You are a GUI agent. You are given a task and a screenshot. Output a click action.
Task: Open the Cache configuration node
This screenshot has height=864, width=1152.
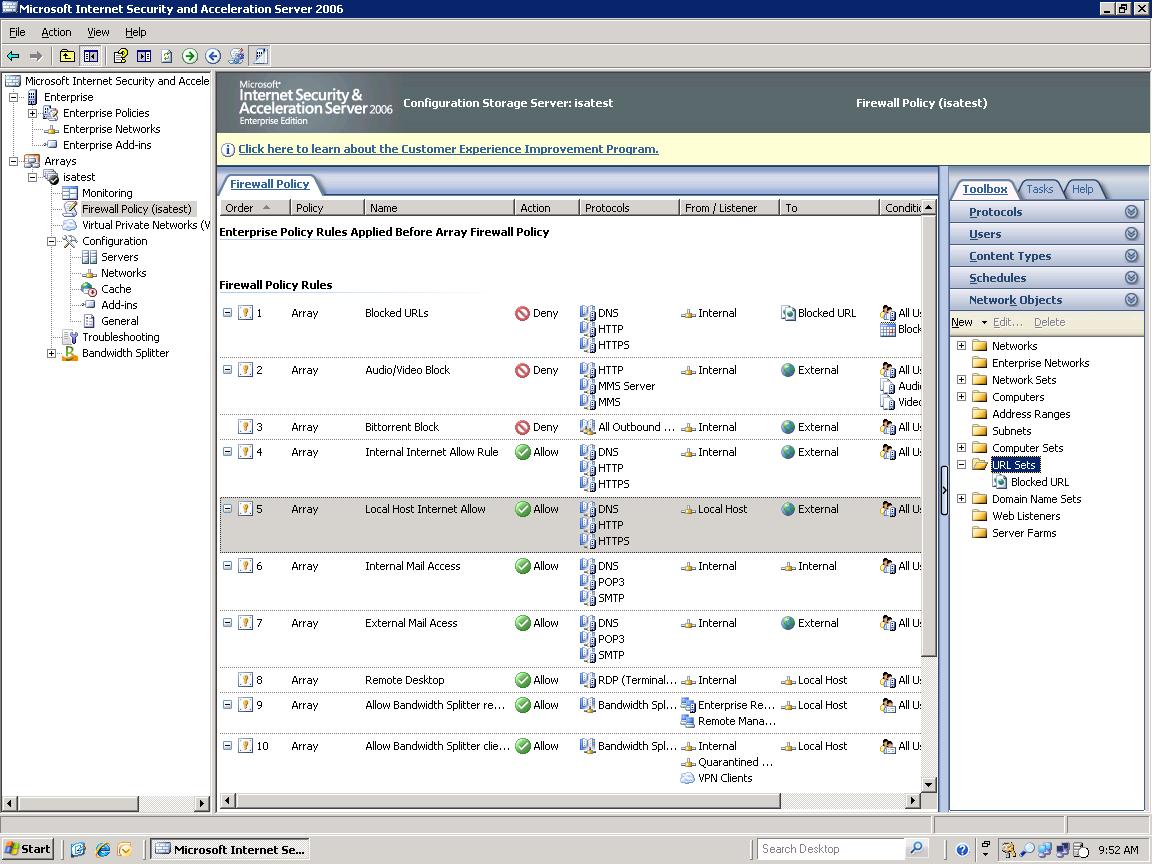tap(116, 289)
